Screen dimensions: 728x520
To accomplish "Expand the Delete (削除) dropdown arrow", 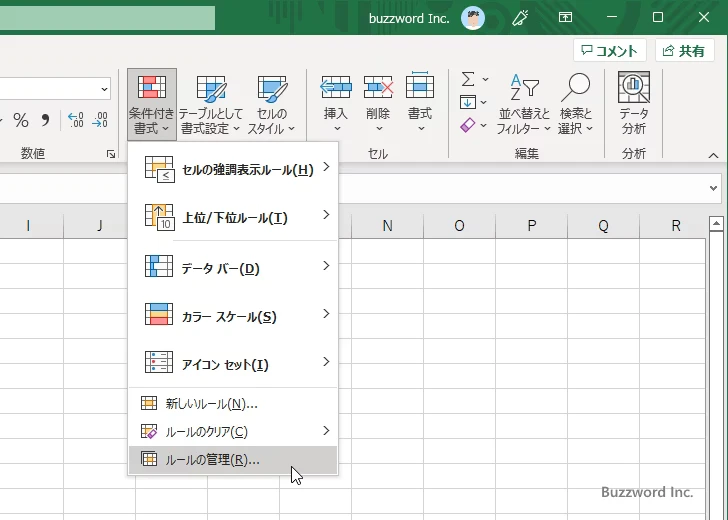I will (379, 129).
